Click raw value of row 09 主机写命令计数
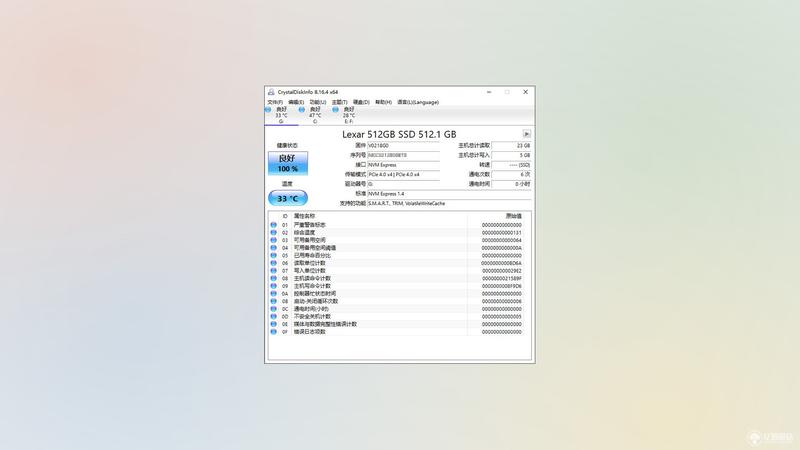800x450 pixels. pos(502,286)
